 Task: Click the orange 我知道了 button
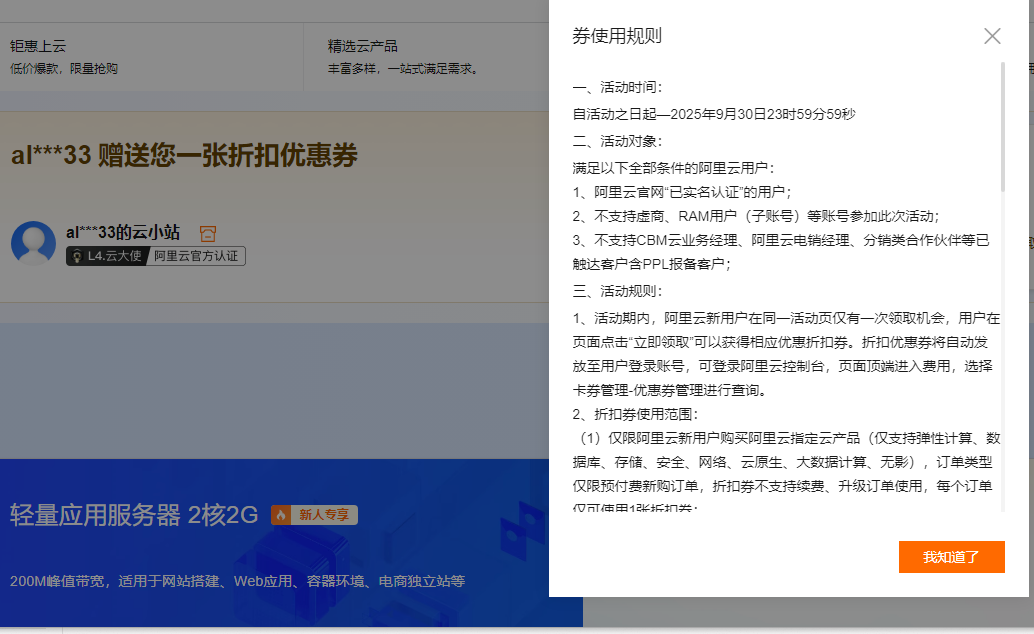[x=951, y=557]
